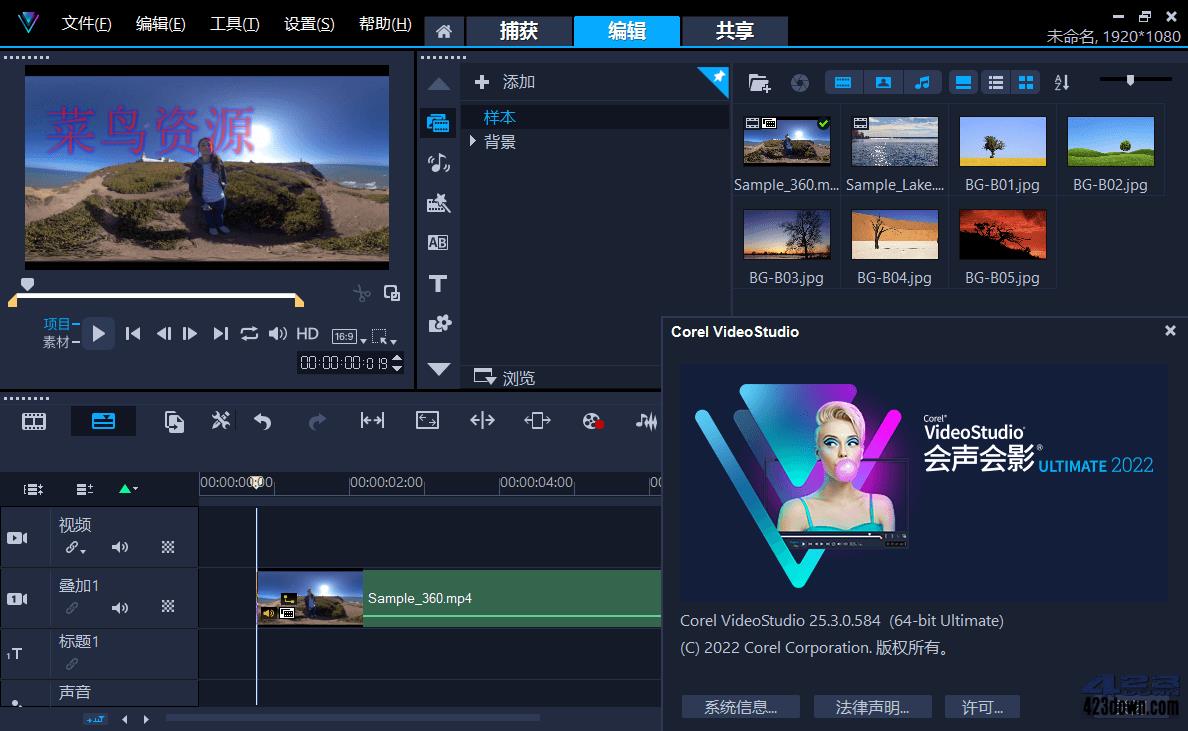The image size is (1188, 731).
Task: Mute the 视频 track speaker toggle
Action: click(x=119, y=547)
